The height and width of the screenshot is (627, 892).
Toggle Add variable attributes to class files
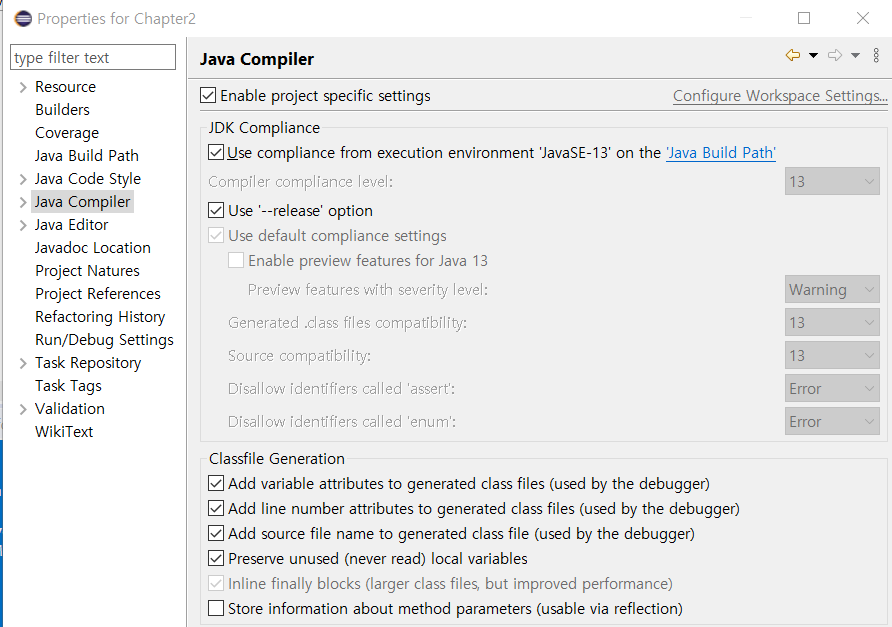tap(216, 484)
